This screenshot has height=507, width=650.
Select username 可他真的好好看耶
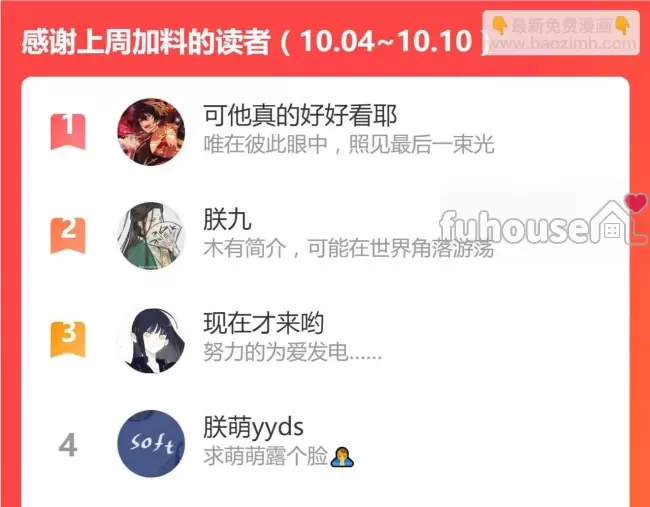pos(300,116)
